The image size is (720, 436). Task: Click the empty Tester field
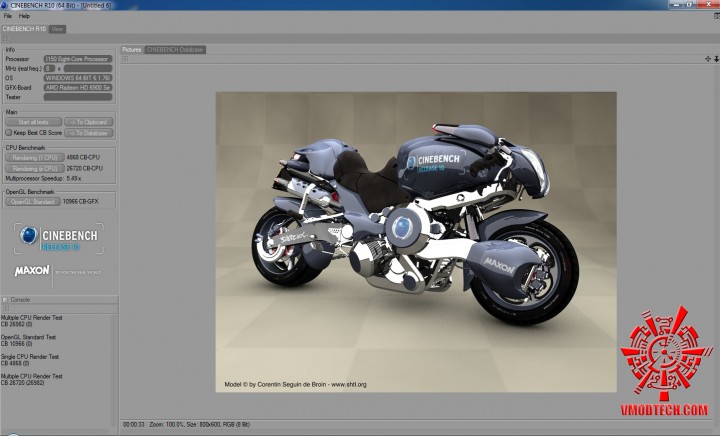[78, 97]
